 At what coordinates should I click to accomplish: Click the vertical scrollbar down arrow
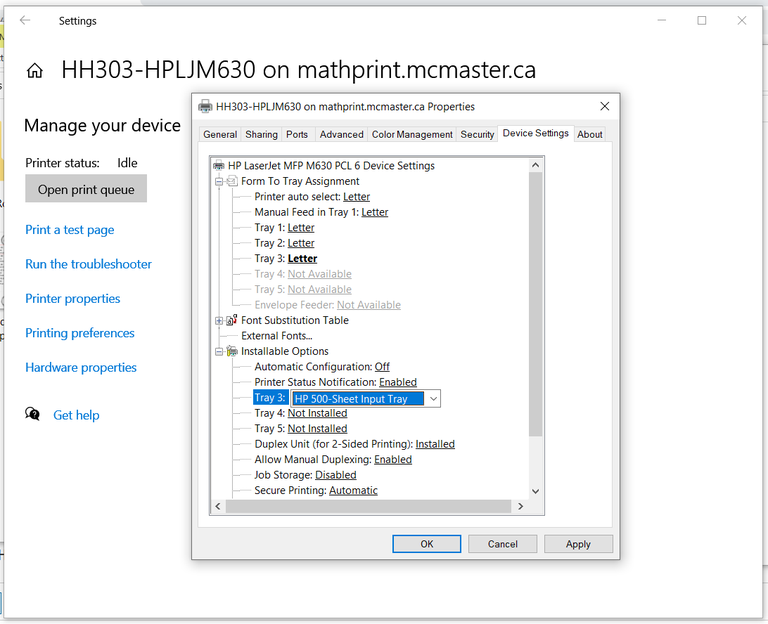[535, 491]
